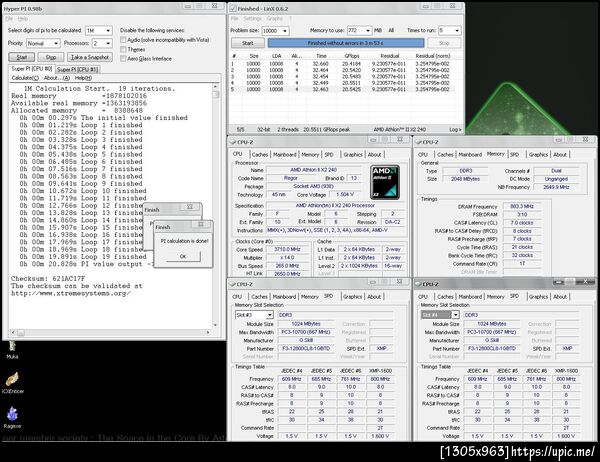Image resolution: width=600 pixels, height=462 pixels.
Task: Click the LinX finished progress bar
Action: pos(346,43)
